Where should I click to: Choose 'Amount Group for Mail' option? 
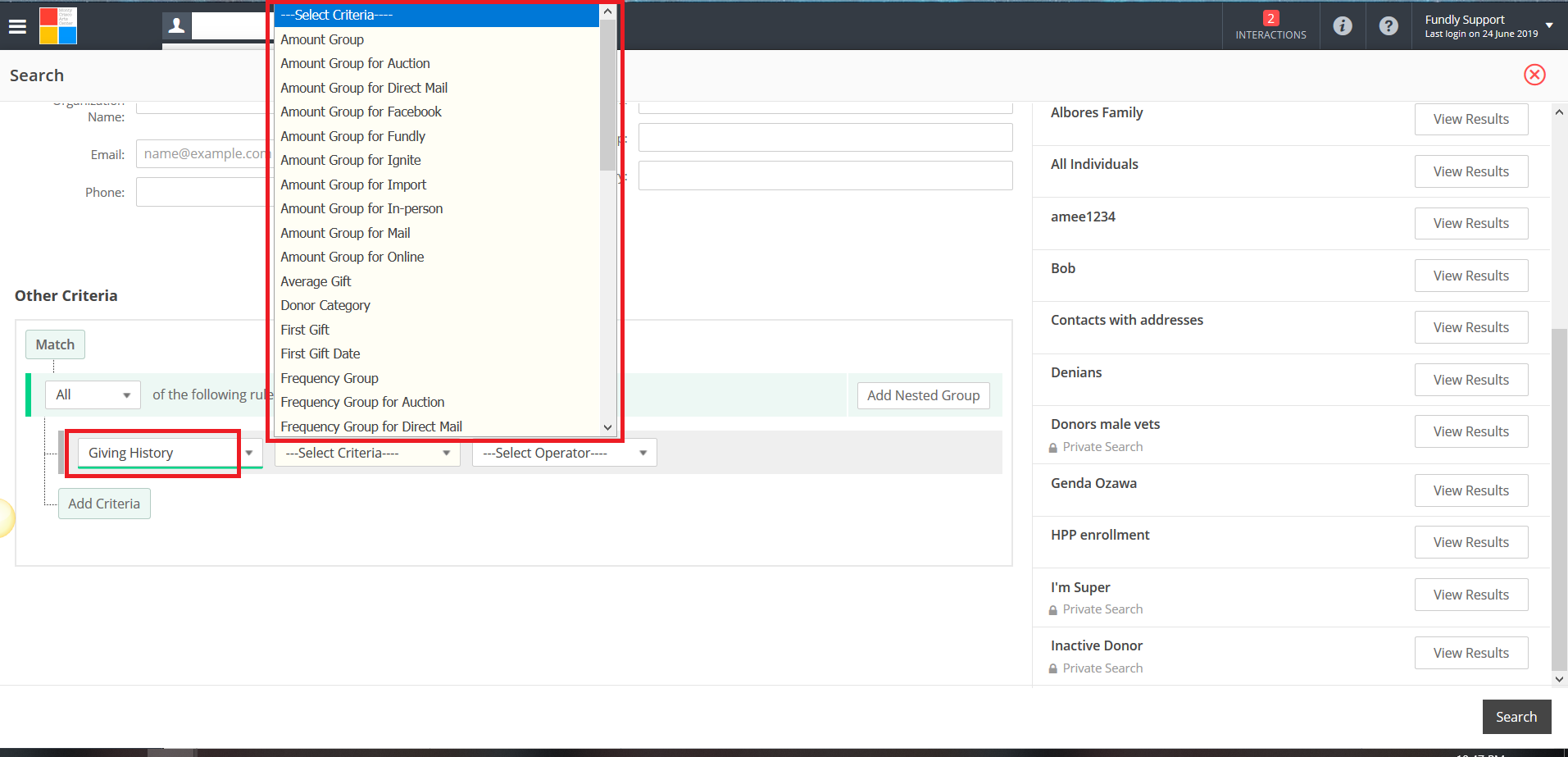point(437,233)
